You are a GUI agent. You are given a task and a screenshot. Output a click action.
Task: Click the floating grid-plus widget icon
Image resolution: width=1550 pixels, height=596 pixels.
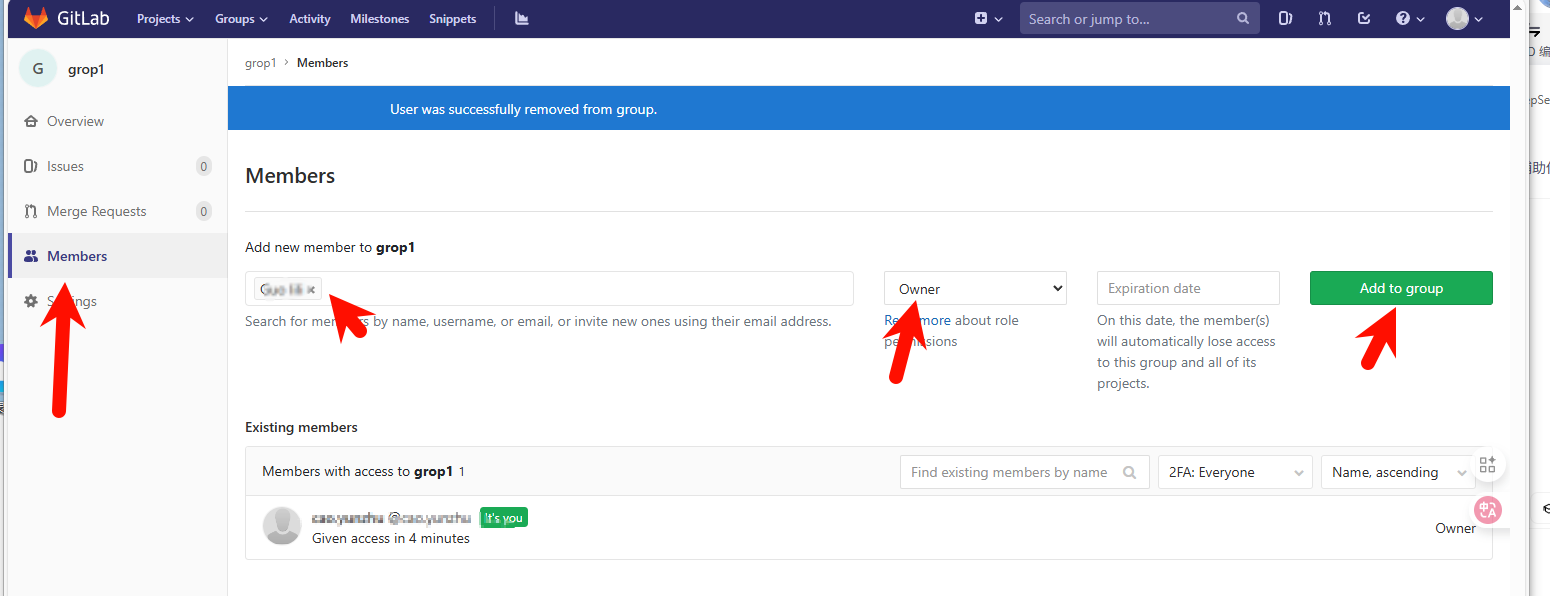coord(1487,465)
